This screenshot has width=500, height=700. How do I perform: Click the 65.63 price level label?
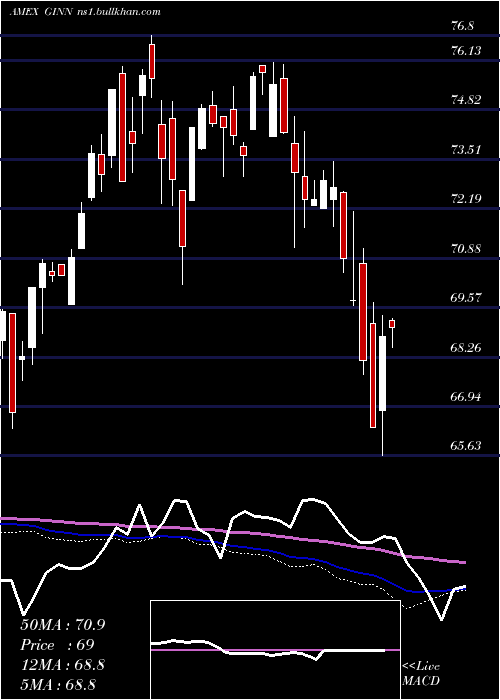tap(466, 446)
